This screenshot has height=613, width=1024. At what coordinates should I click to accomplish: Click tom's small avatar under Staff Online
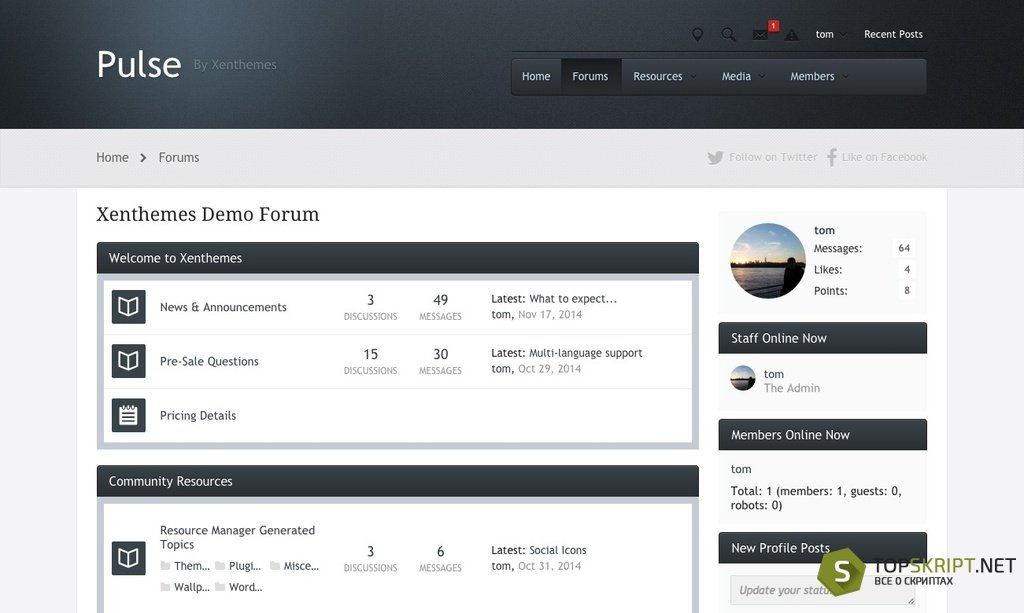click(743, 378)
